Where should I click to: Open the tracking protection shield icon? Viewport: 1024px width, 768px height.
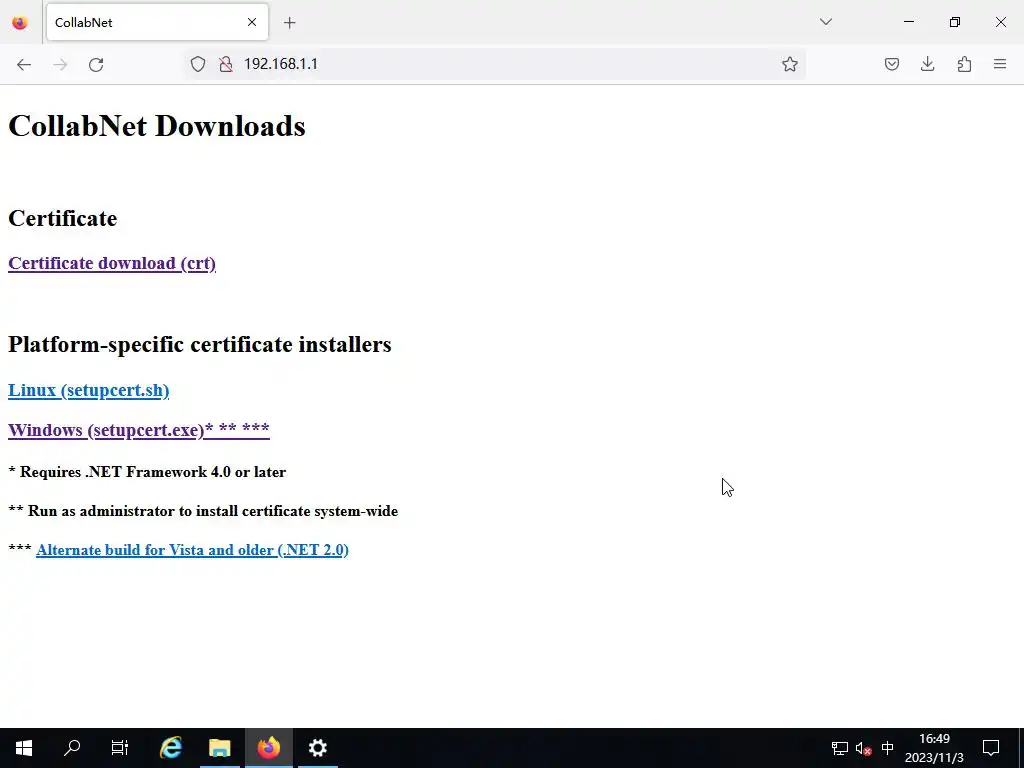198,64
